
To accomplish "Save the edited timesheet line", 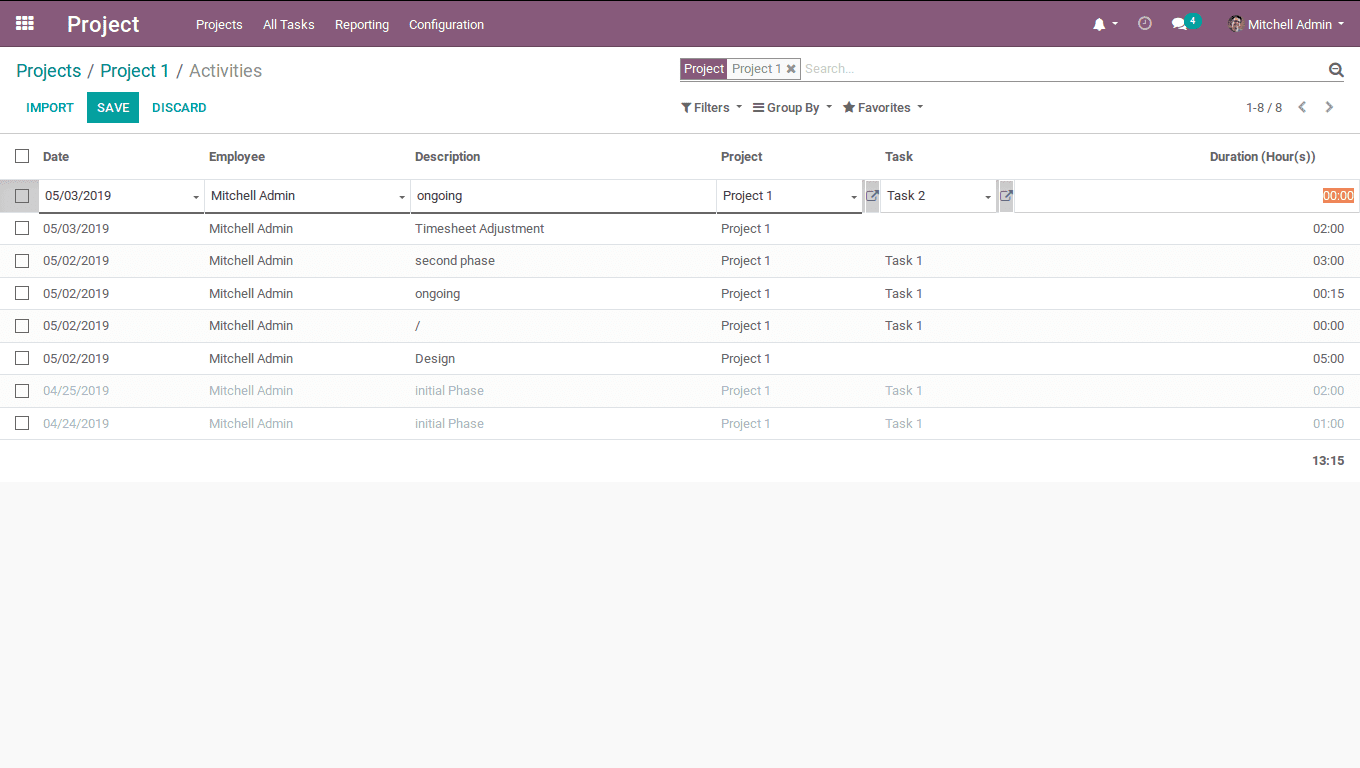I will click(x=113, y=107).
